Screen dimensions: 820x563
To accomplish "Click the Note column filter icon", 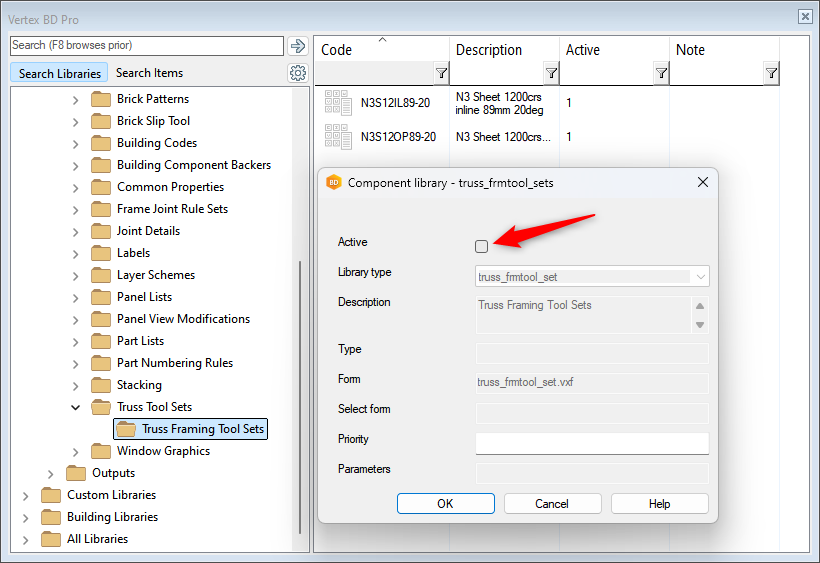I will (771, 73).
